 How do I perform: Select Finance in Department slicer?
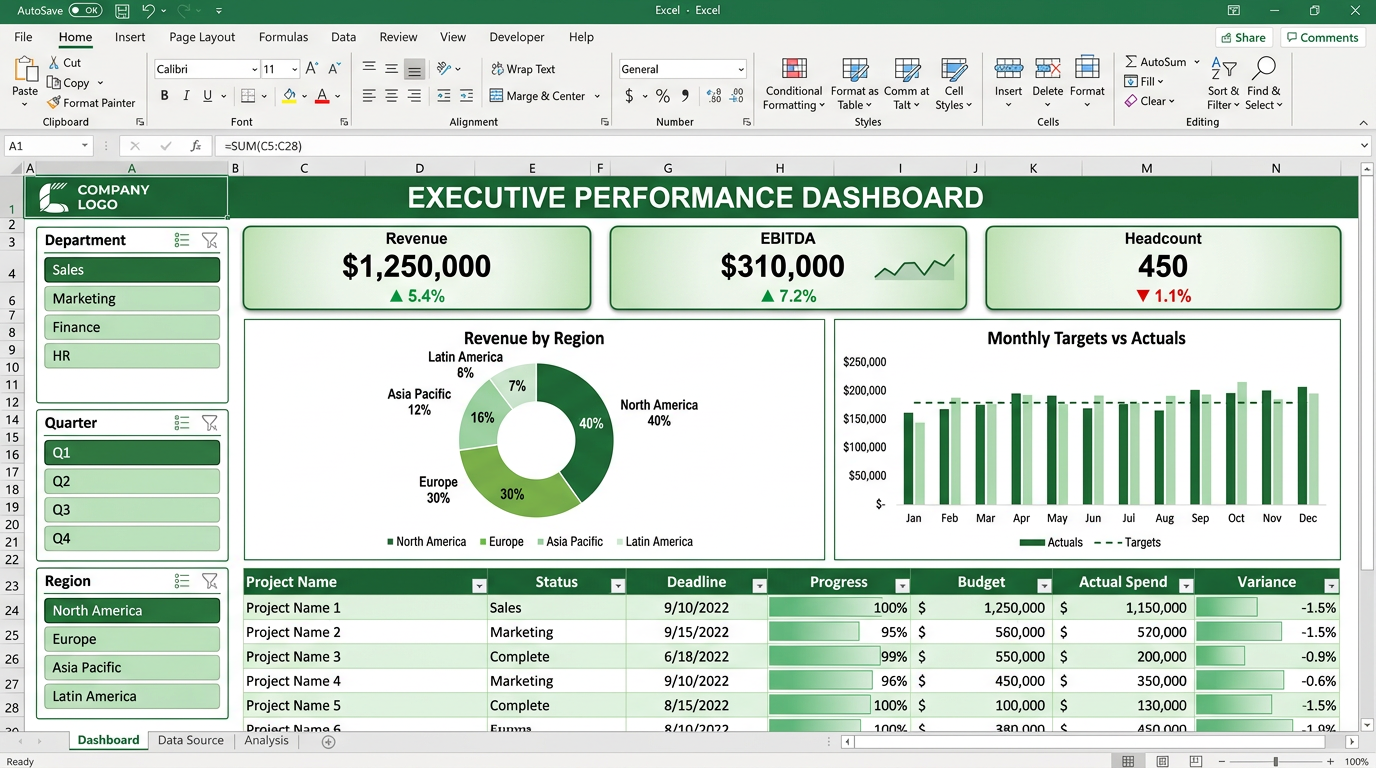coord(132,327)
